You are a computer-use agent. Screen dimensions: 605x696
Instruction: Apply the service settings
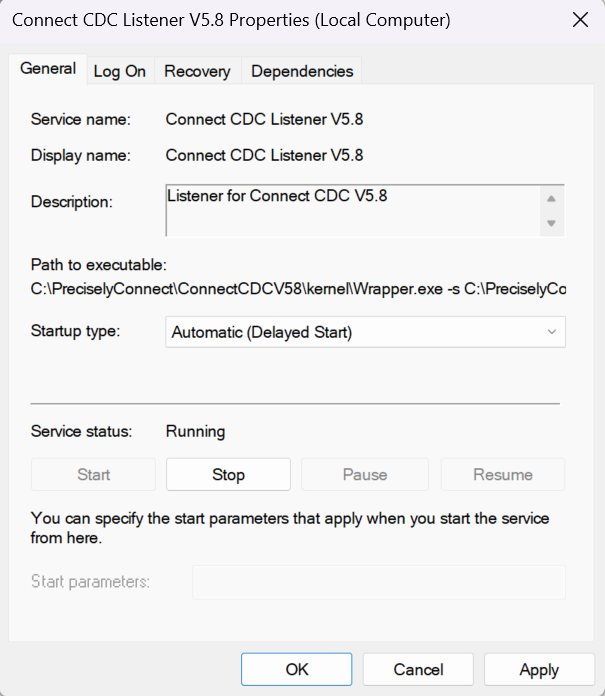[539, 669]
